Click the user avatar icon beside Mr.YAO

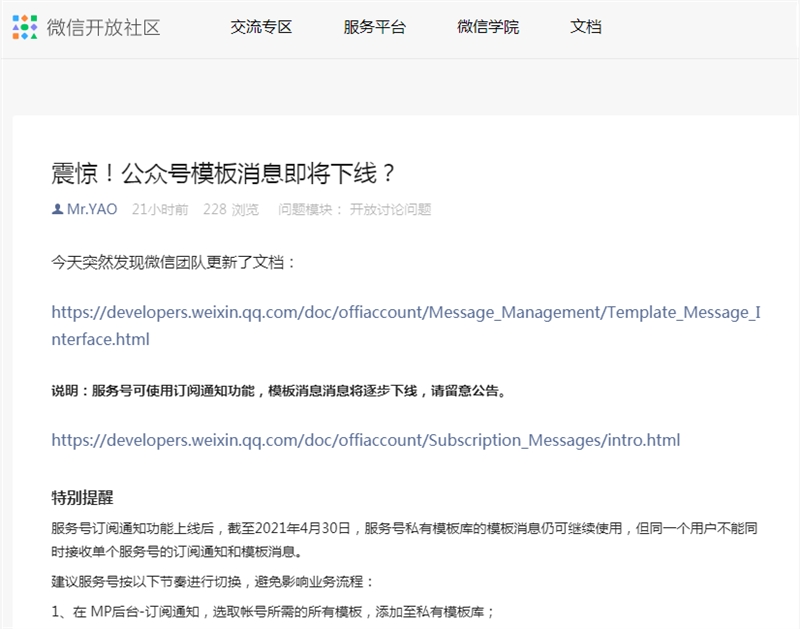coord(57,209)
